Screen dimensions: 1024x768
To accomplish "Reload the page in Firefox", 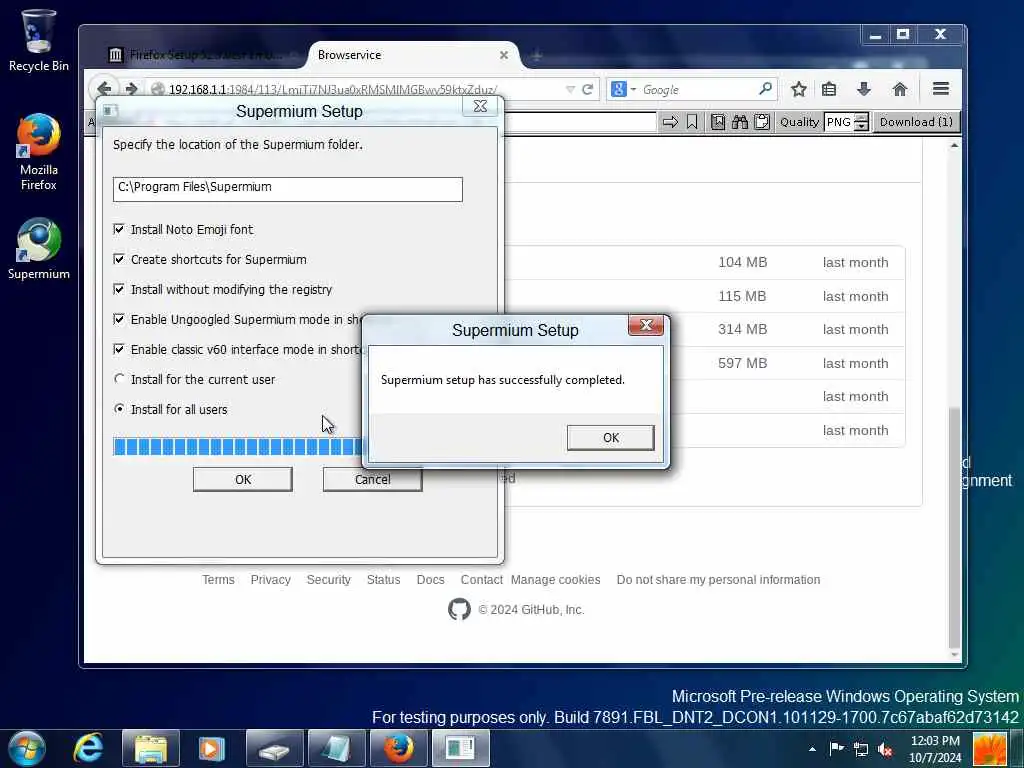I will (587, 89).
